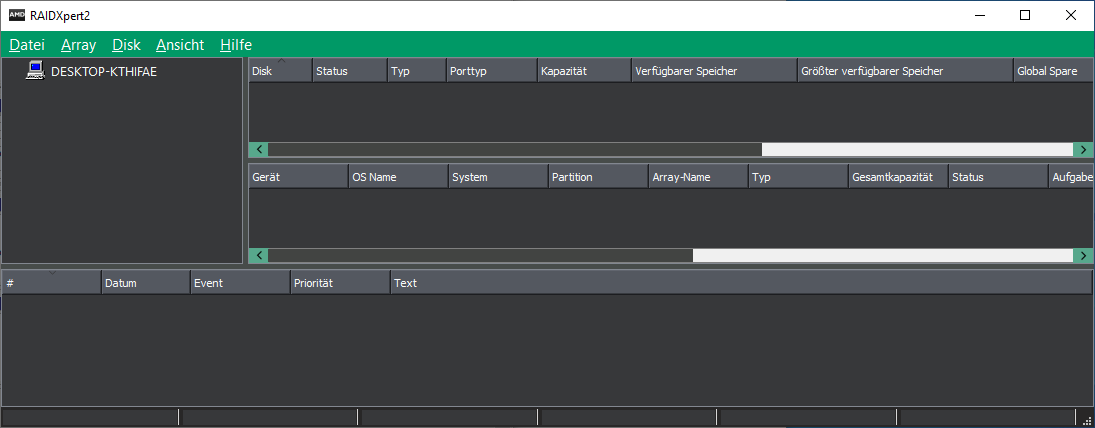
Task: Sort by Disk column header
Action: click(280, 71)
